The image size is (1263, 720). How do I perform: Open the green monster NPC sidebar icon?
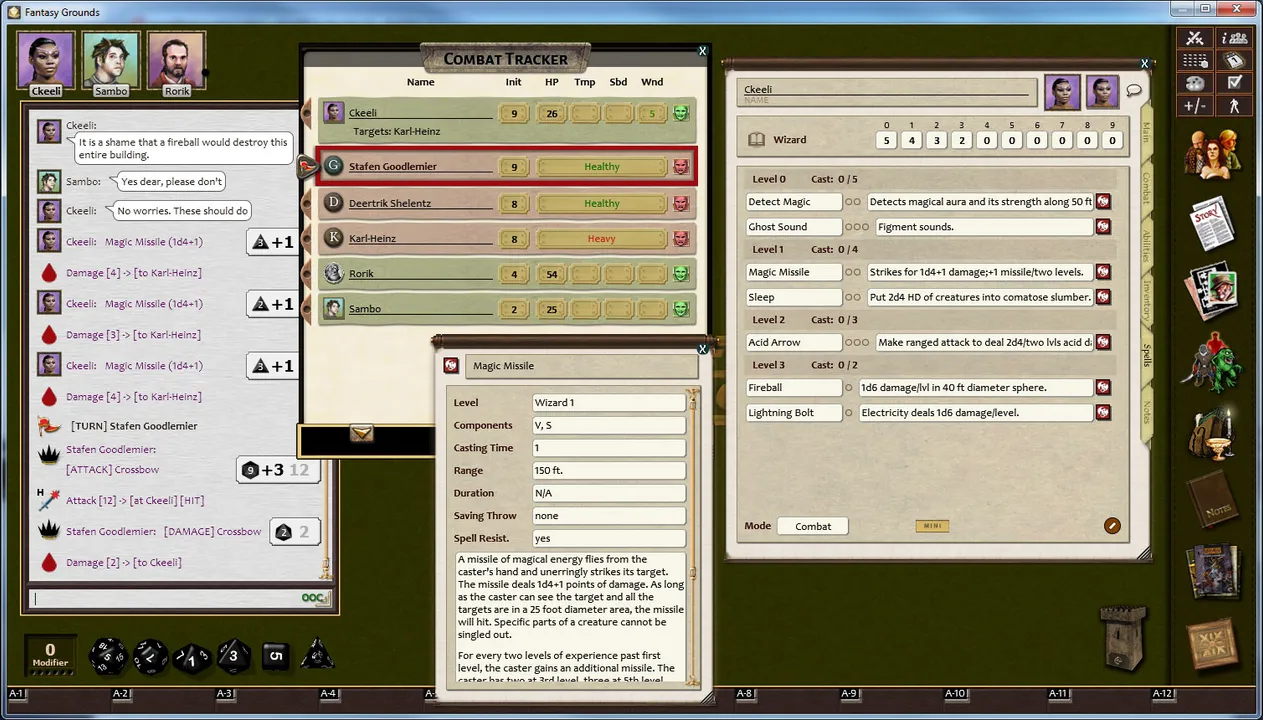(x=1213, y=362)
